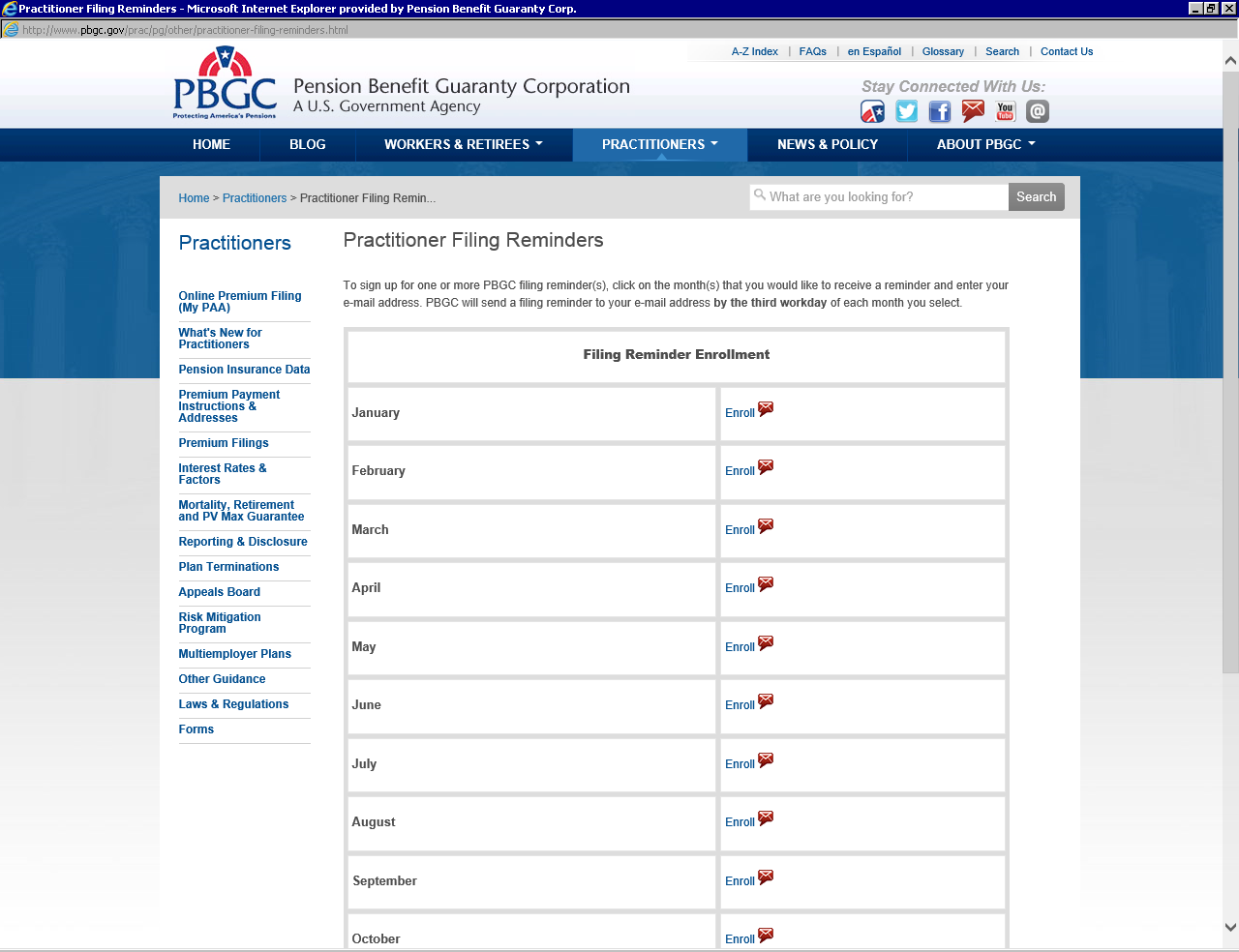Open Pension Insurance Data link
This screenshot has width=1239, height=952.
244,370
